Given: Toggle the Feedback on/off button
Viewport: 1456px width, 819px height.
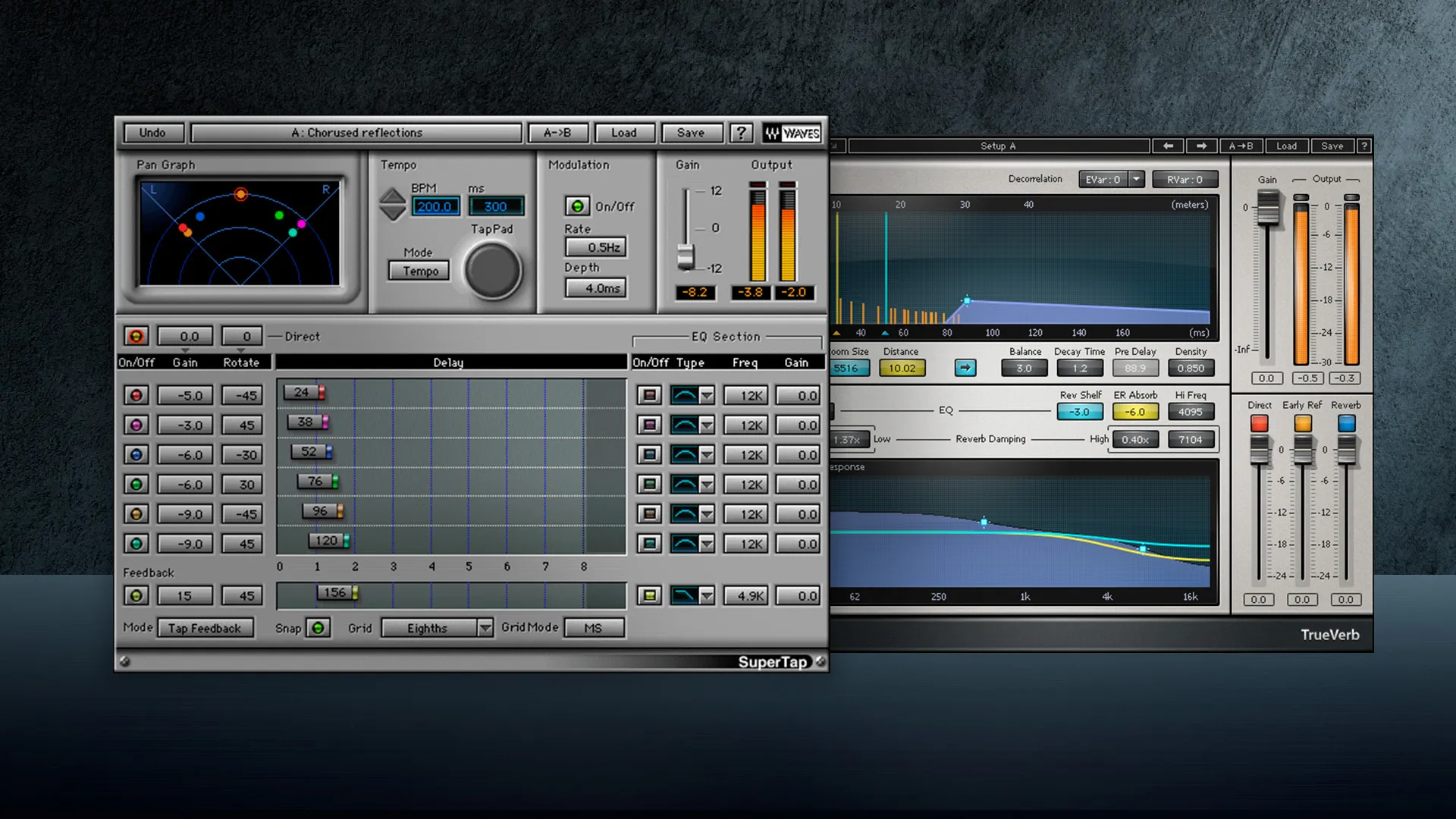Looking at the screenshot, I should pyautogui.click(x=136, y=595).
